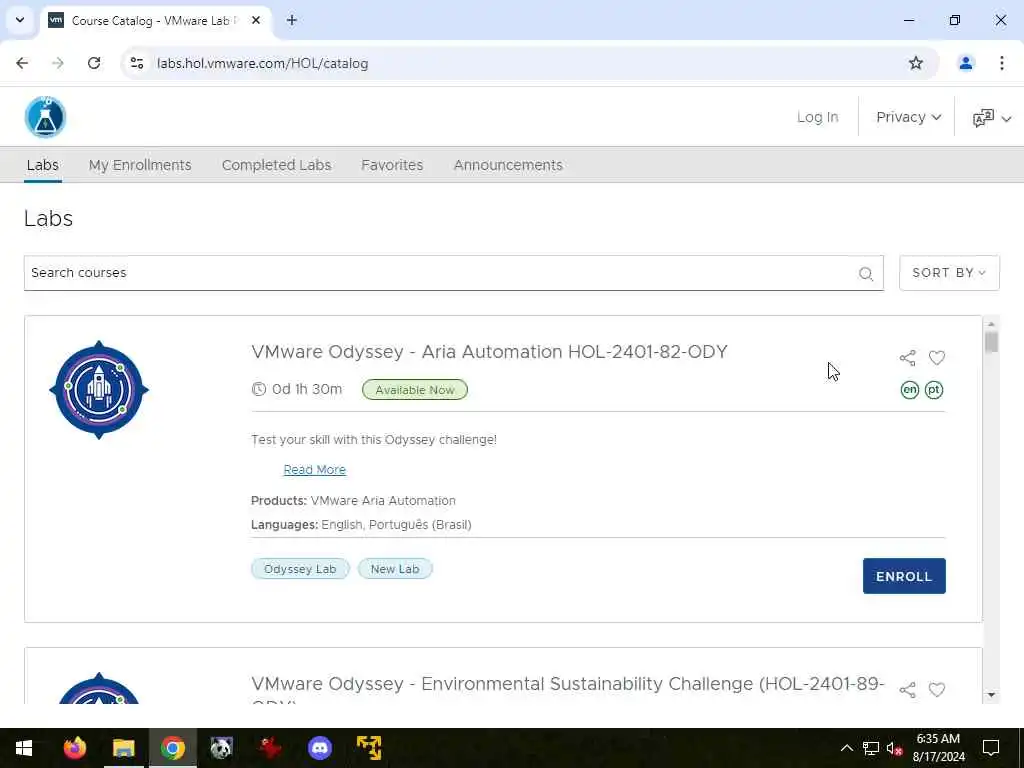
Task: Launch Firefox from the taskbar
Action: tap(74, 748)
